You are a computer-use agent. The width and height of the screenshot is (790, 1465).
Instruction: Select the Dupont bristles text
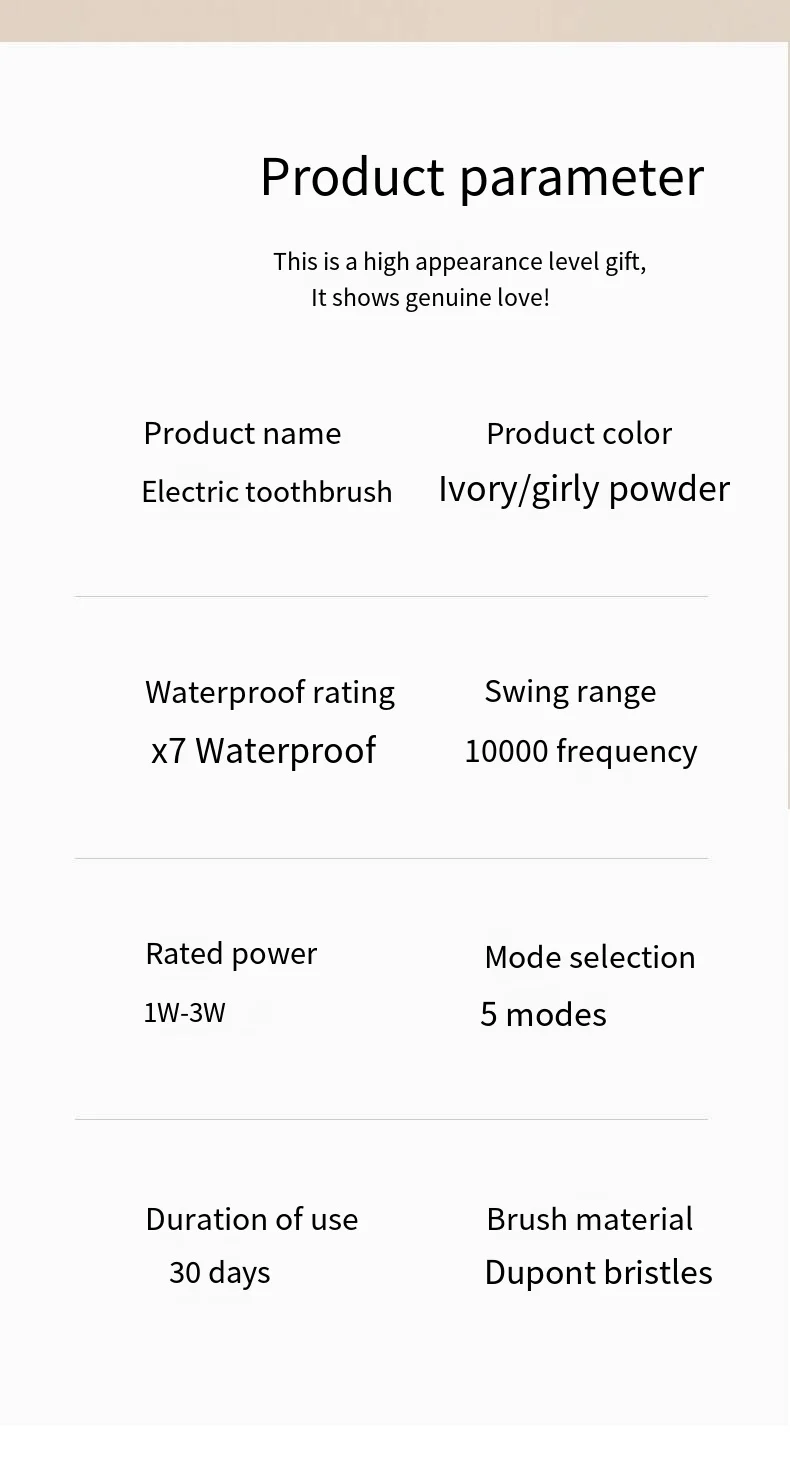[x=598, y=1273]
